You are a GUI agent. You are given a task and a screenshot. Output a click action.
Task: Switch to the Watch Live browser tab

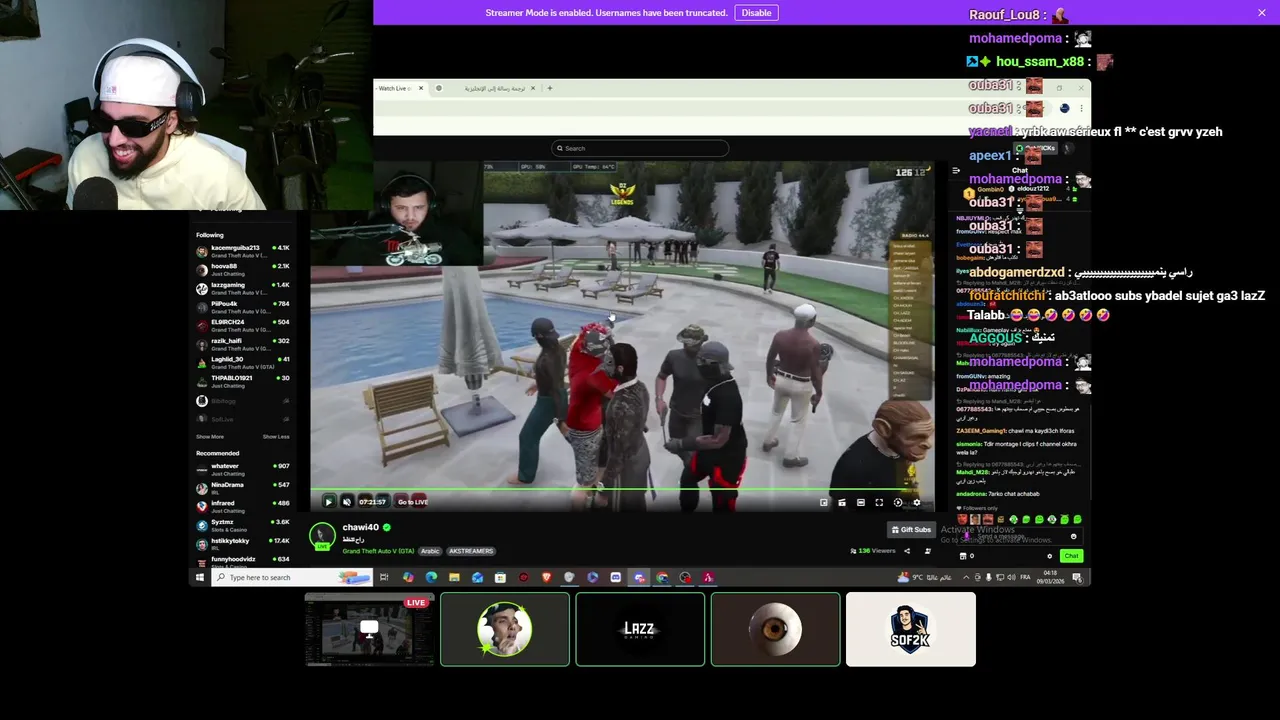pyautogui.click(x=400, y=88)
